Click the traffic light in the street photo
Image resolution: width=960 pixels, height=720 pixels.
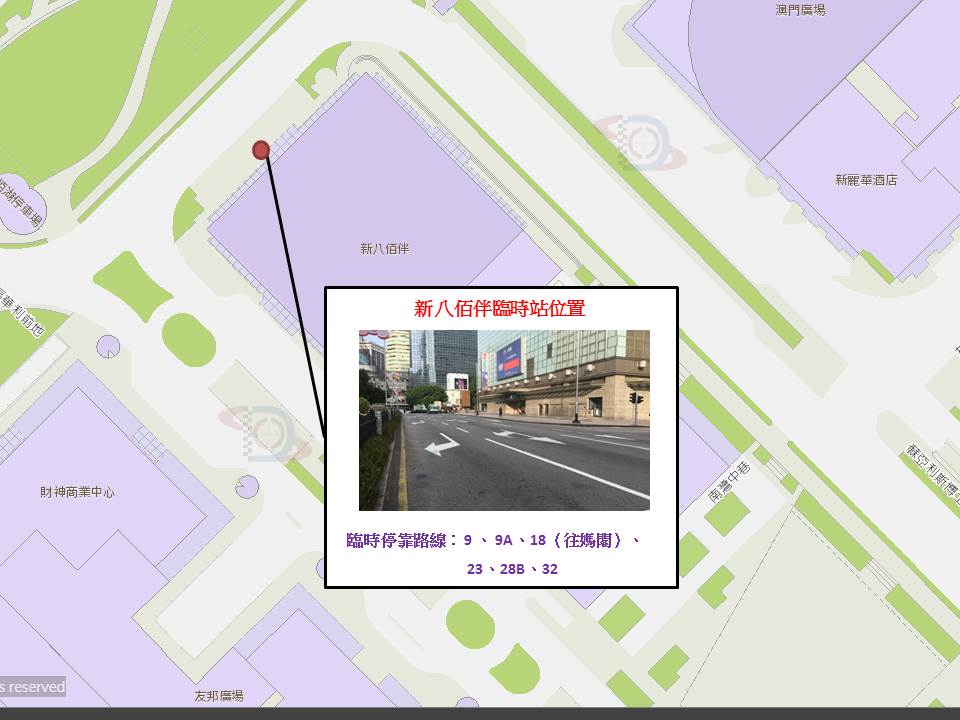coord(635,399)
